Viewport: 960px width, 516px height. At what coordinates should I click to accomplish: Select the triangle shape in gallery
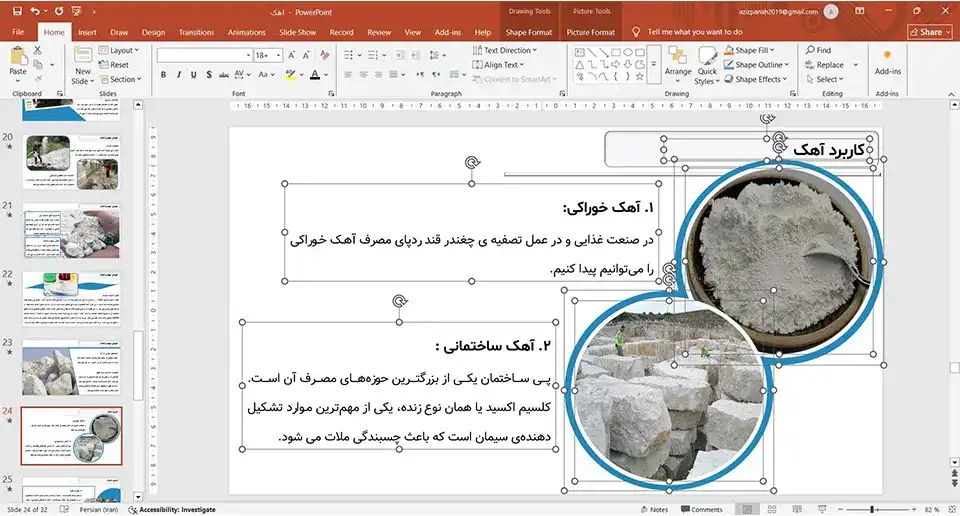tap(579, 64)
